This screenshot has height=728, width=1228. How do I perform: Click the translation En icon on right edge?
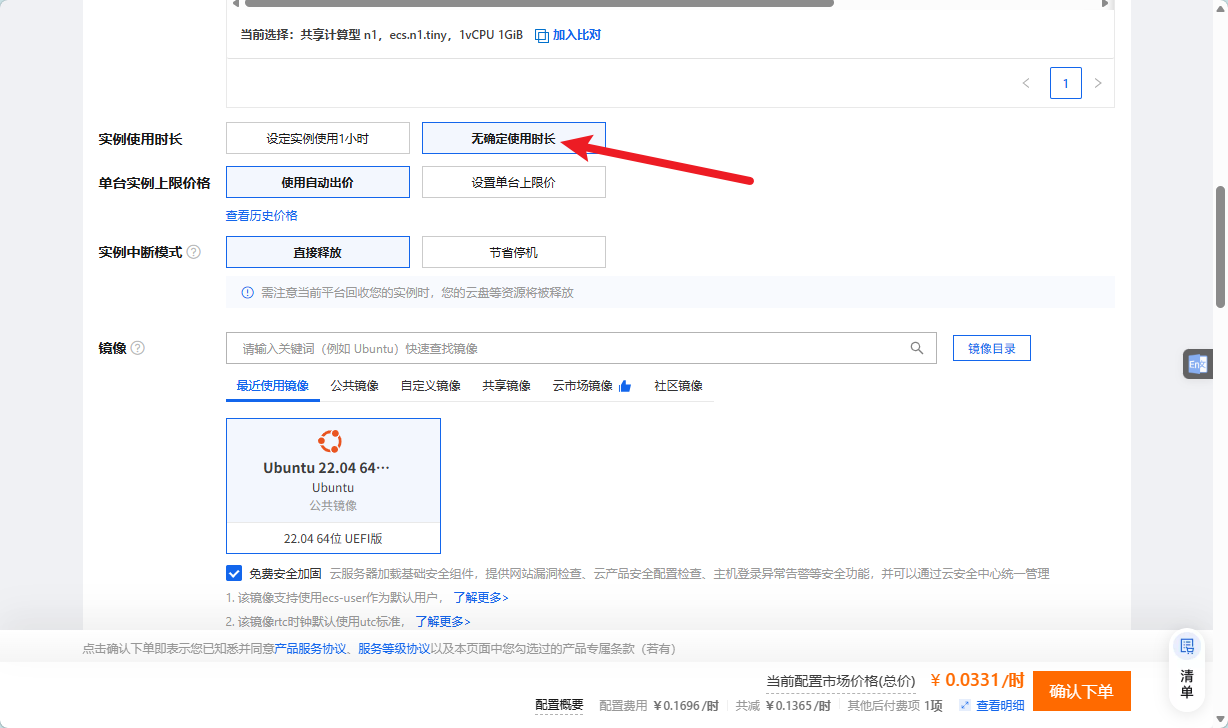tap(1197, 364)
